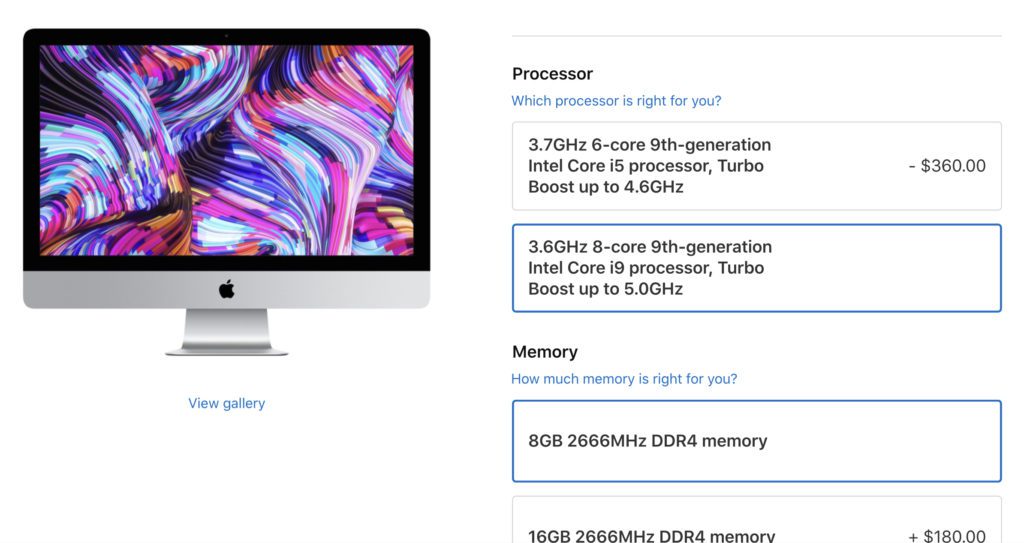Click the + $180.00 price on the 16GB option

click(x=947, y=536)
